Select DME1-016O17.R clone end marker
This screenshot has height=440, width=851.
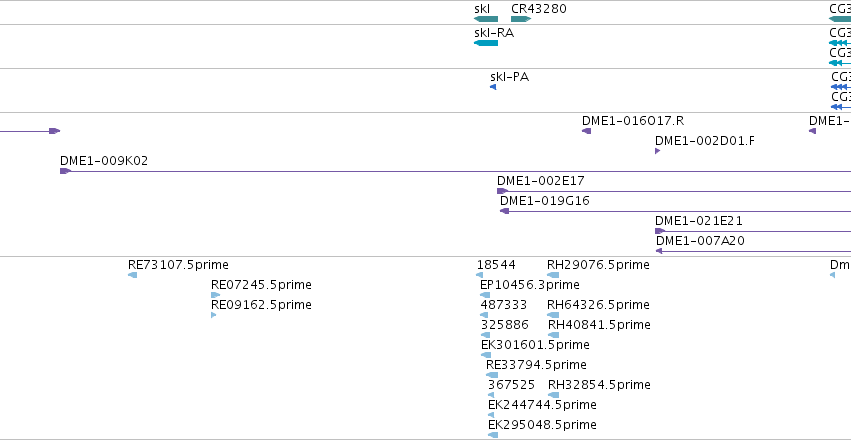[x=586, y=131]
